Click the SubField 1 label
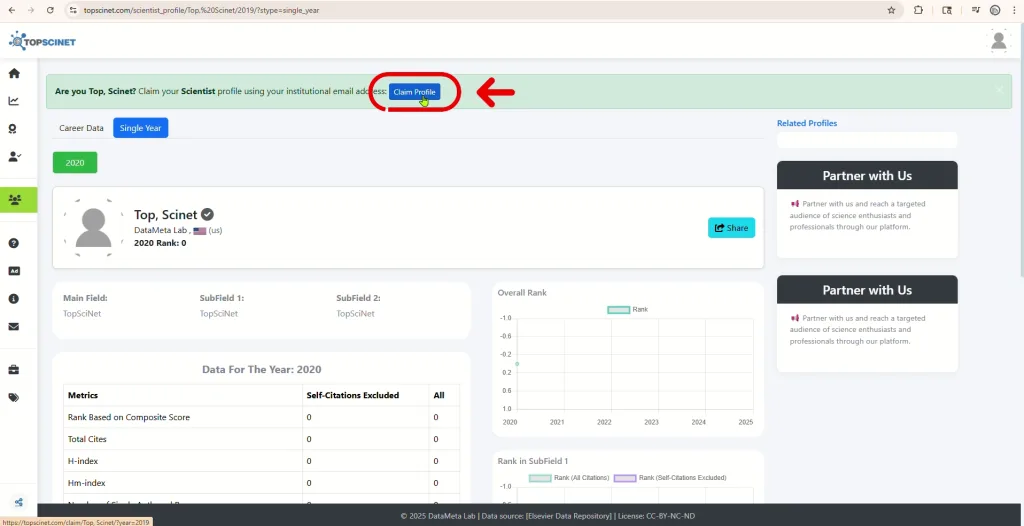Image resolution: width=1024 pixels, height=526 pixels. tap(222, 298)
